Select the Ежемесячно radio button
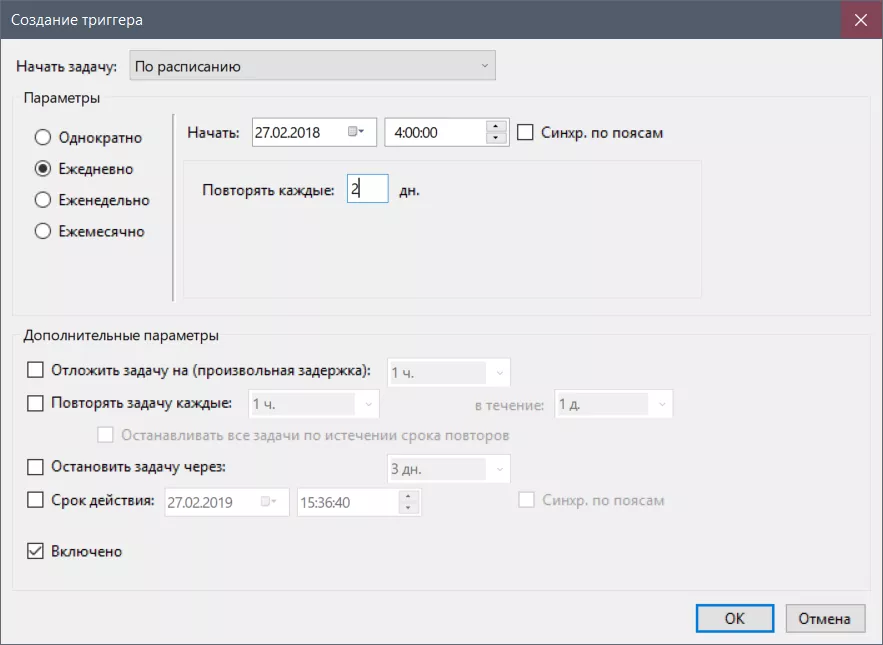Screen dimensions: 883x645 tap(43, 231)
